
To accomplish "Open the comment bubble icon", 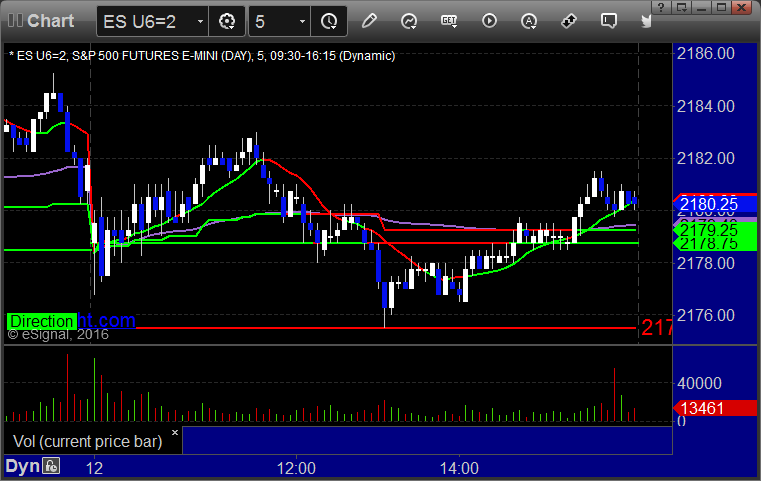I will click(608, 21).
